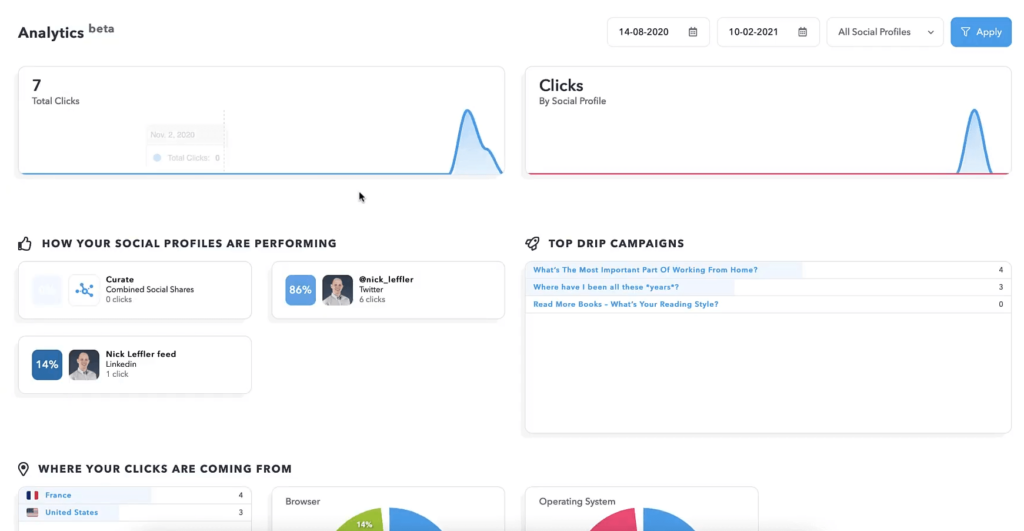
Task: Expand the All Social Profiles dropdown
Action: coord(885,32)
